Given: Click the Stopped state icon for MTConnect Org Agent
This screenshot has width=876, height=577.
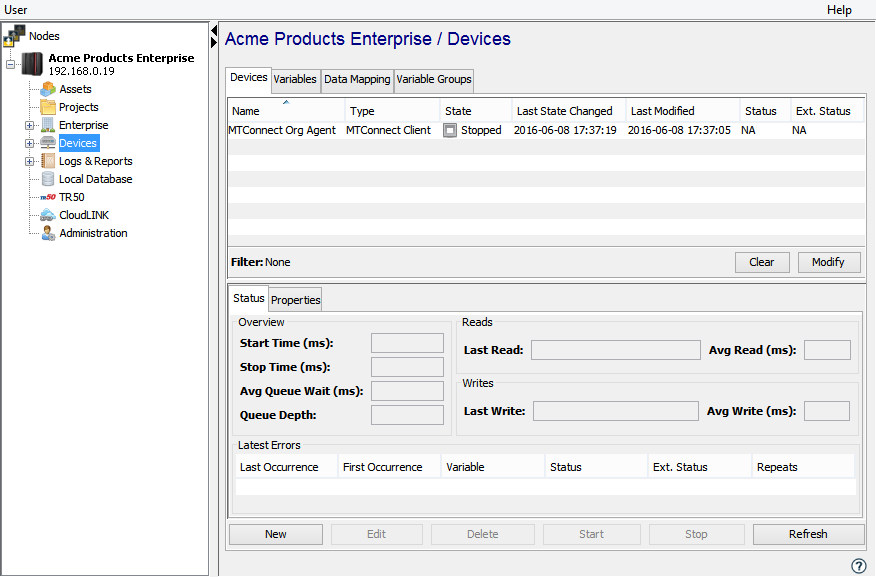Looking at the screenshot, I should (x=450, y=130).
